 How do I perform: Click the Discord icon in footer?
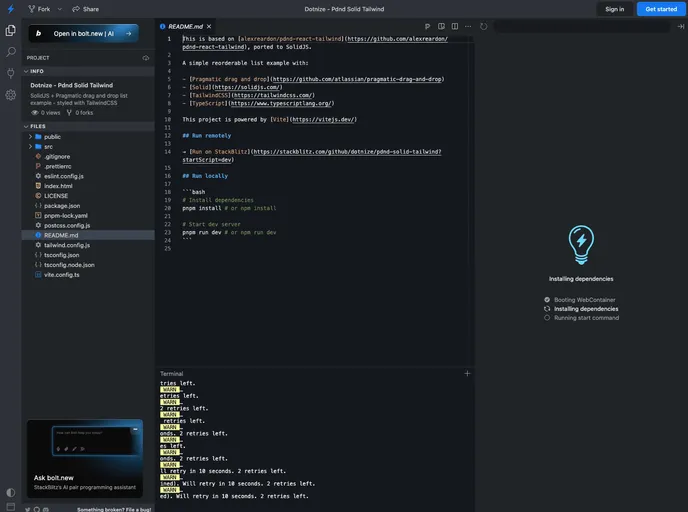point(46,509)
